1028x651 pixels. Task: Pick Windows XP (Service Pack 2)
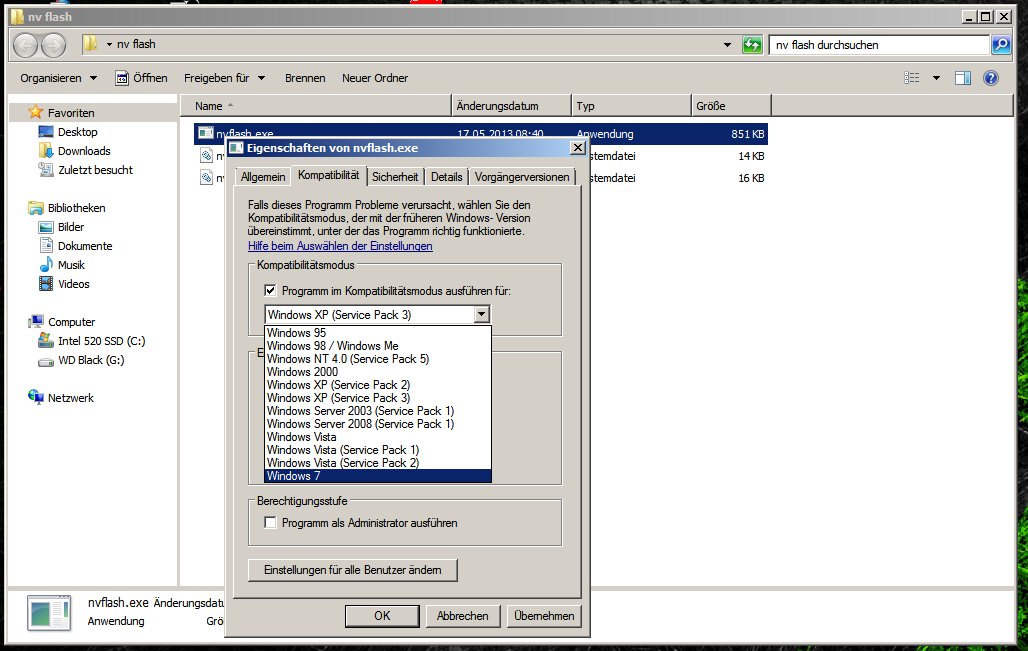(378, 385)
